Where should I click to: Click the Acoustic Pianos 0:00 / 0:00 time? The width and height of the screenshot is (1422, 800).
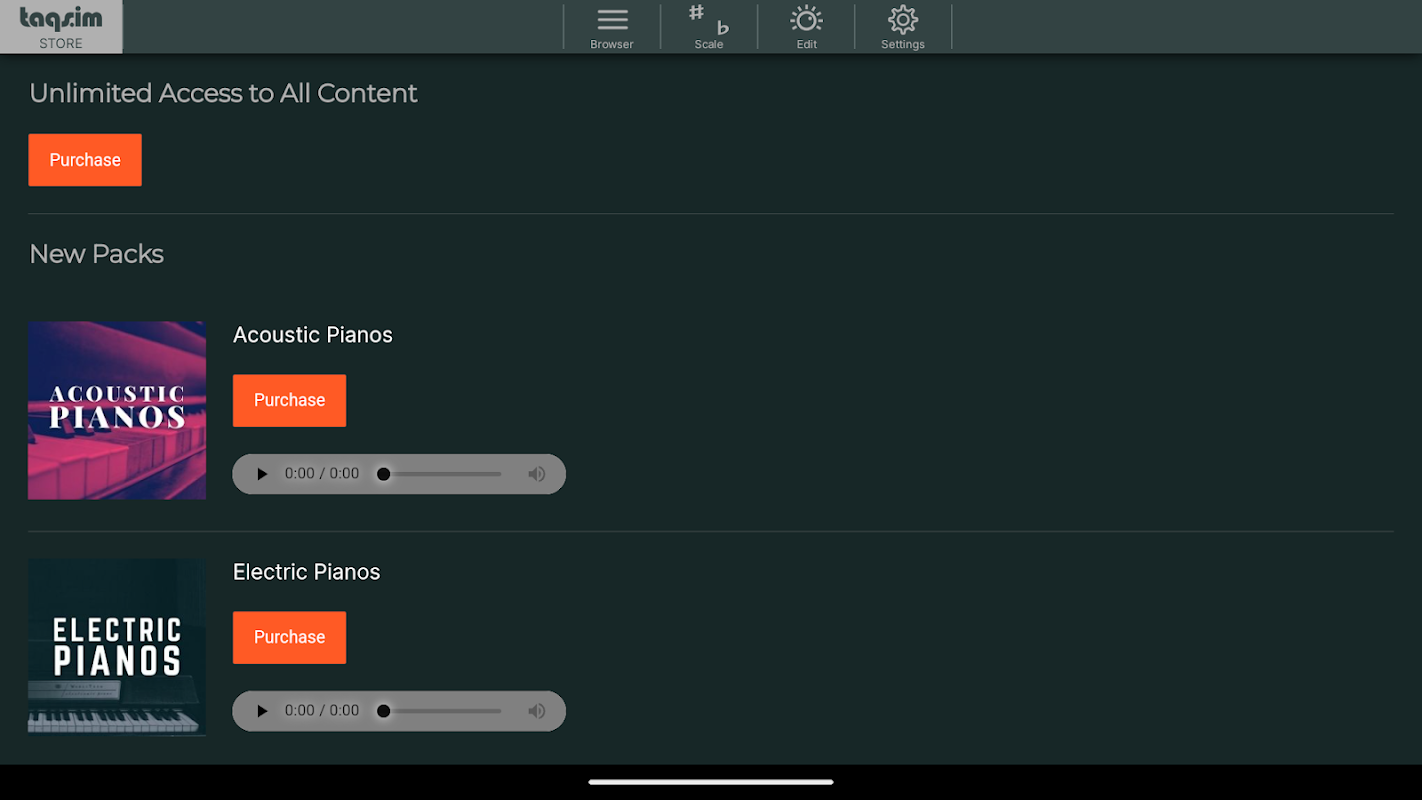click(x=322, y=474)
